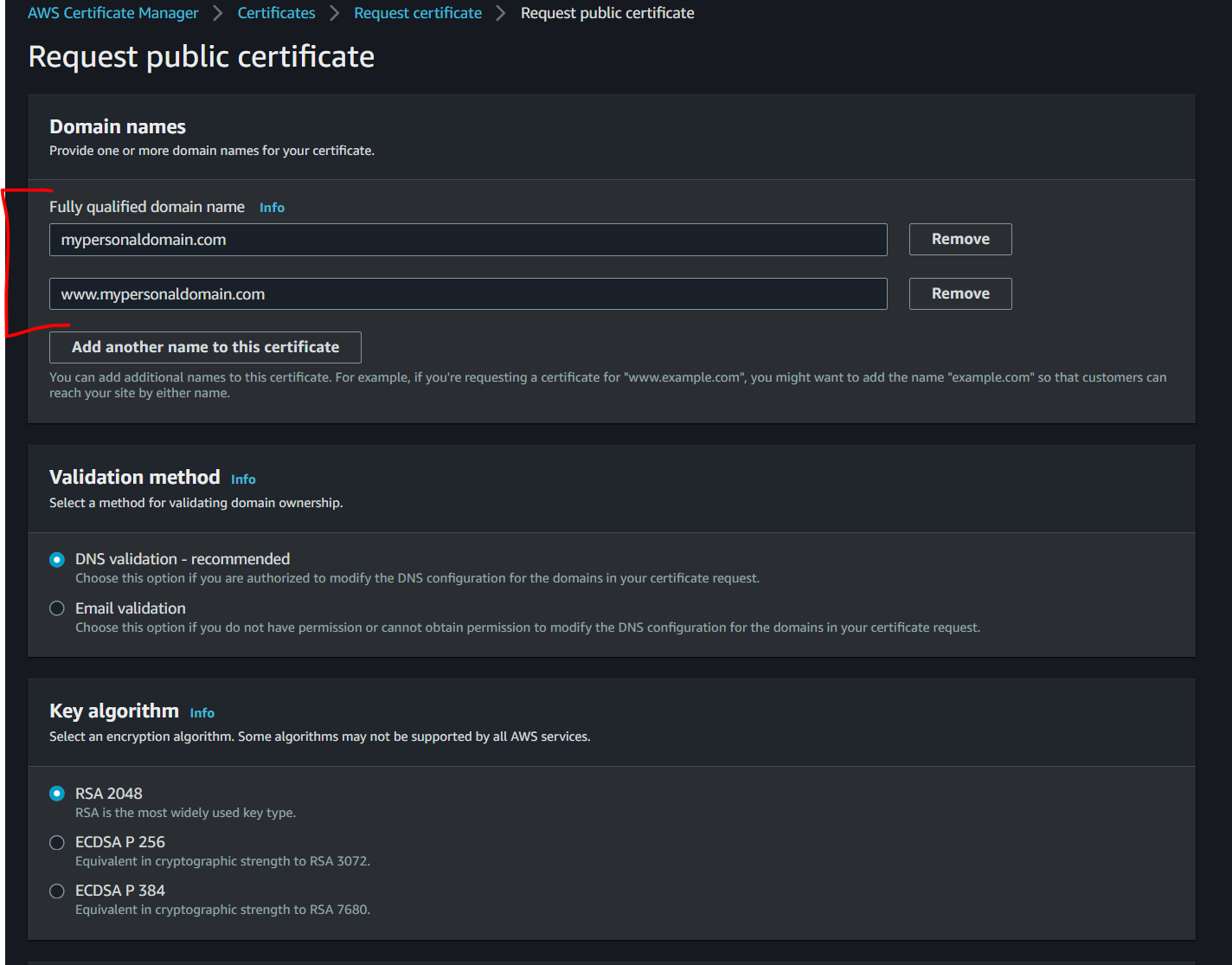
Task: View Info about Key algorithm options
Action: coord(202,712)
